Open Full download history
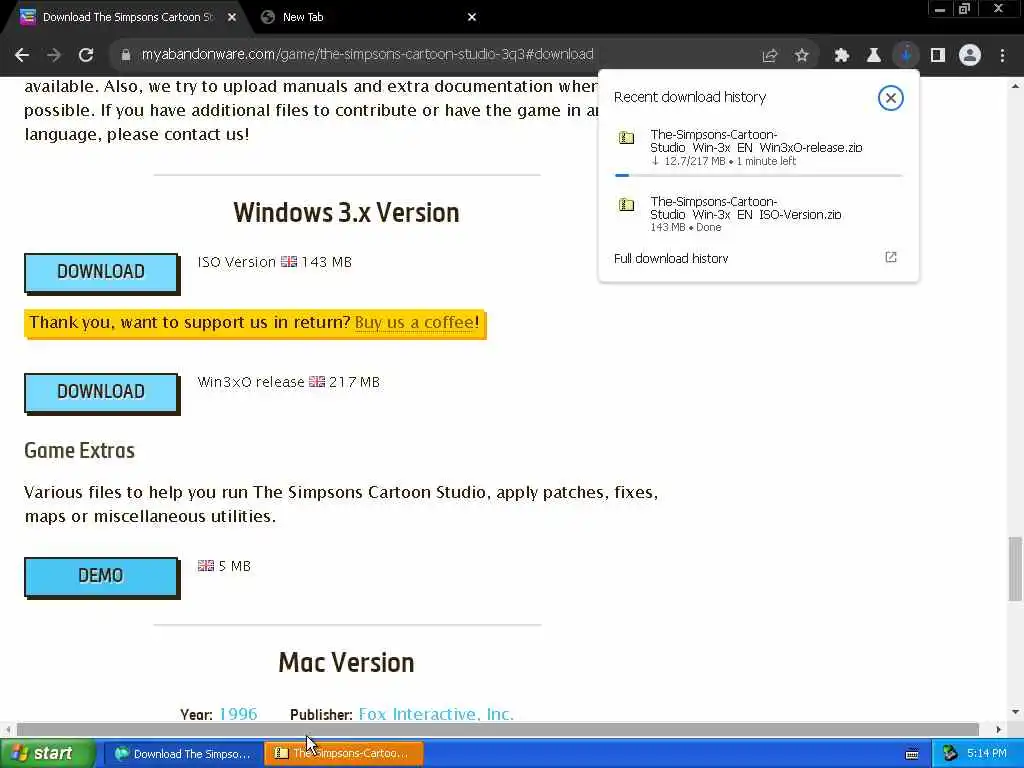 pos(671,259)
